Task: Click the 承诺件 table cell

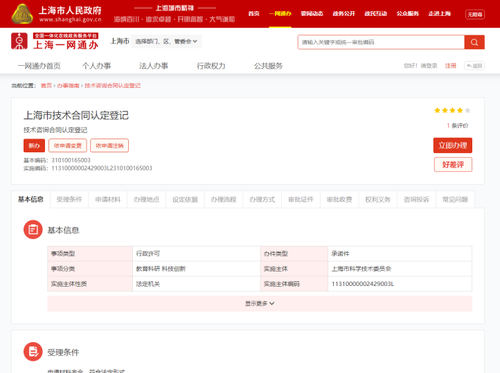Action: point(400,254)
